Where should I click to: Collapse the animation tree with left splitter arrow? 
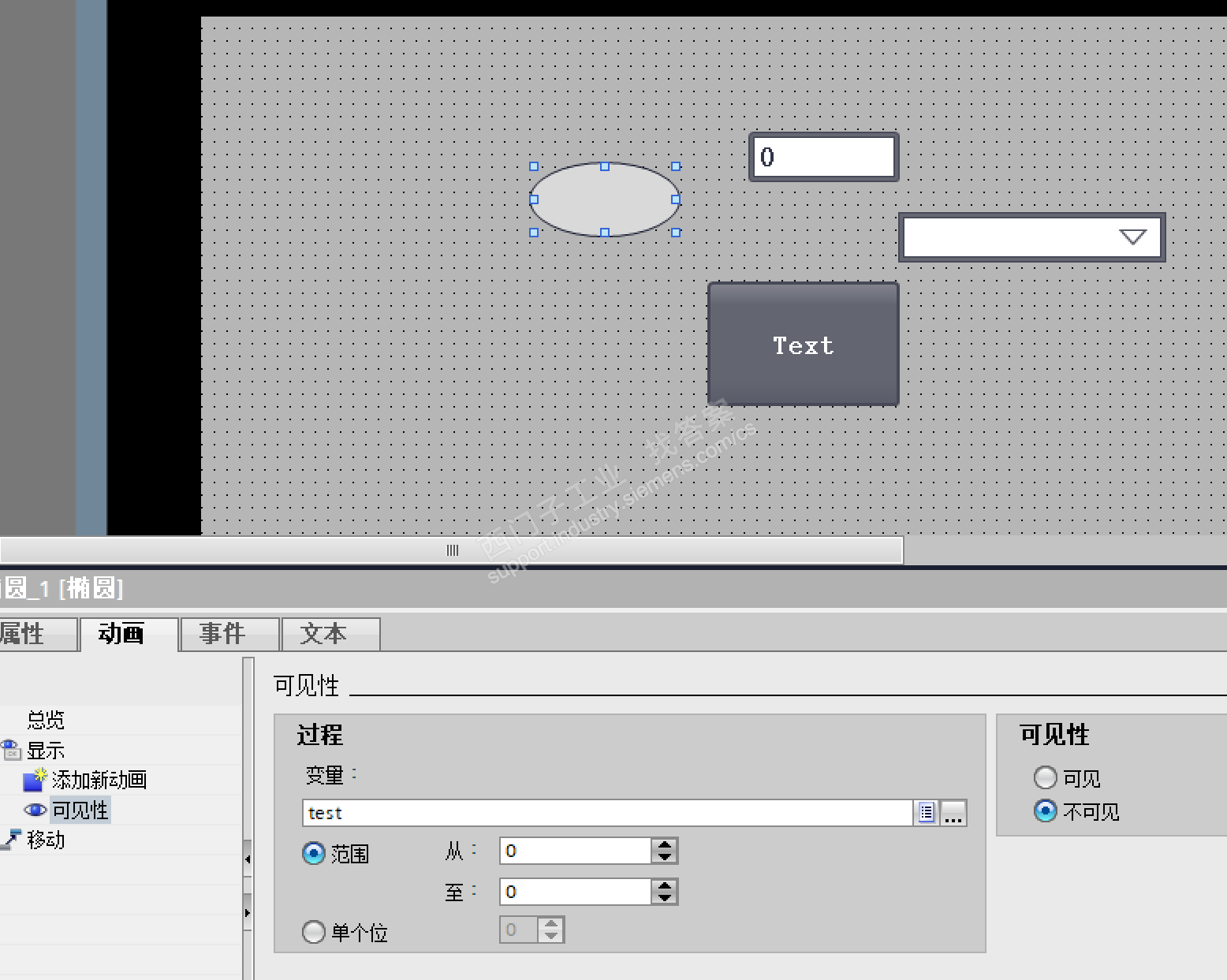[x=248, y=859]
